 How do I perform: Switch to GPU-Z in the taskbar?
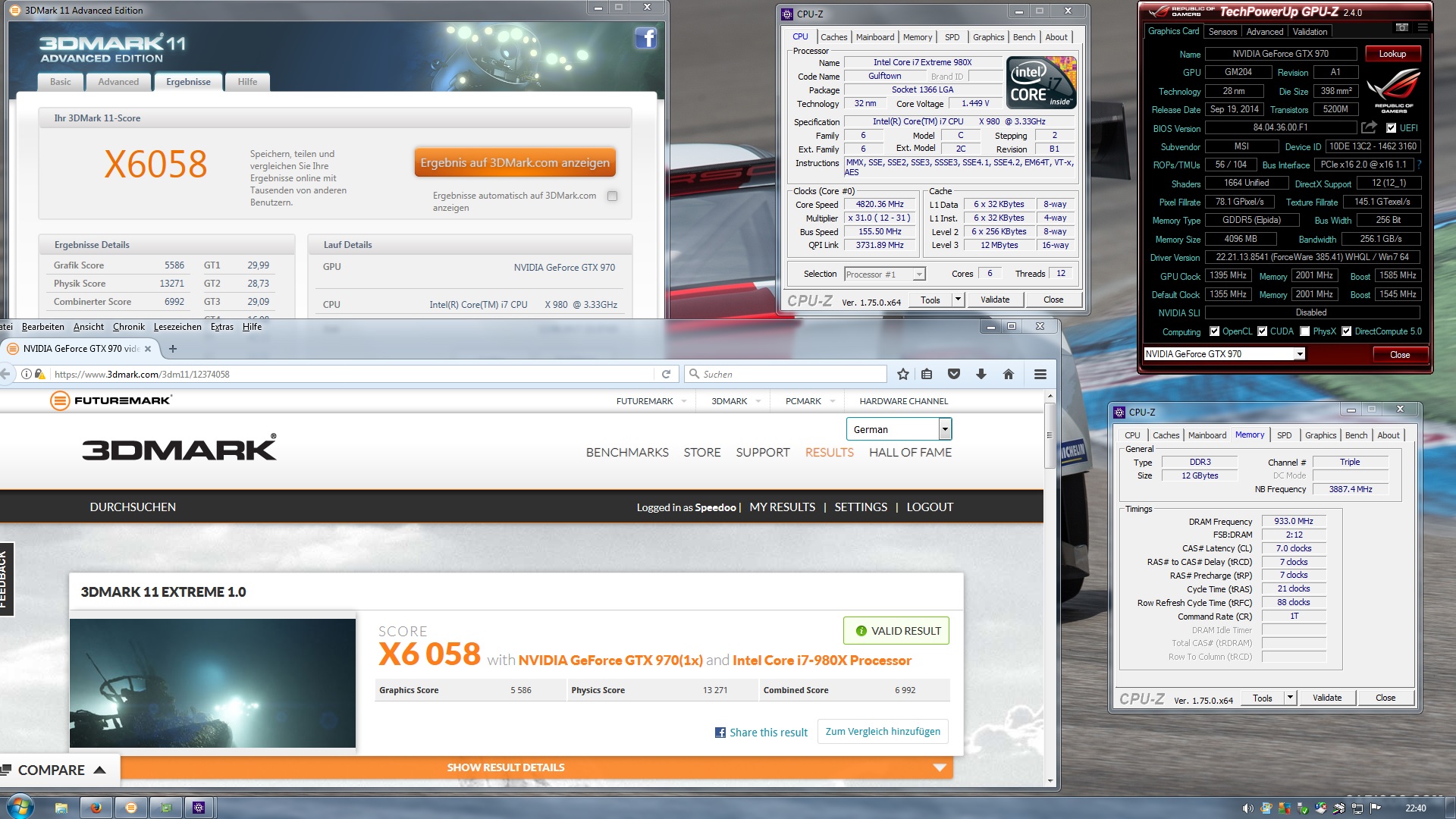[166, 808]
